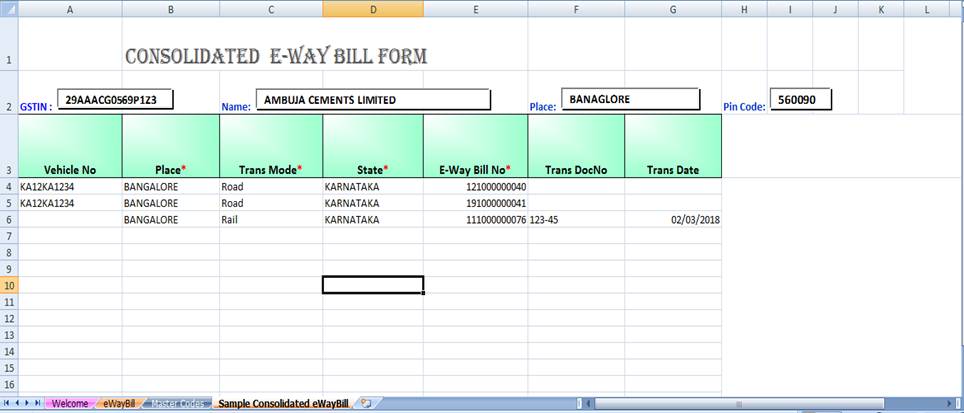Screen dimensions: 964x413
Task: Click the cell containing Rail trans mode
Action: coord(270,219)
